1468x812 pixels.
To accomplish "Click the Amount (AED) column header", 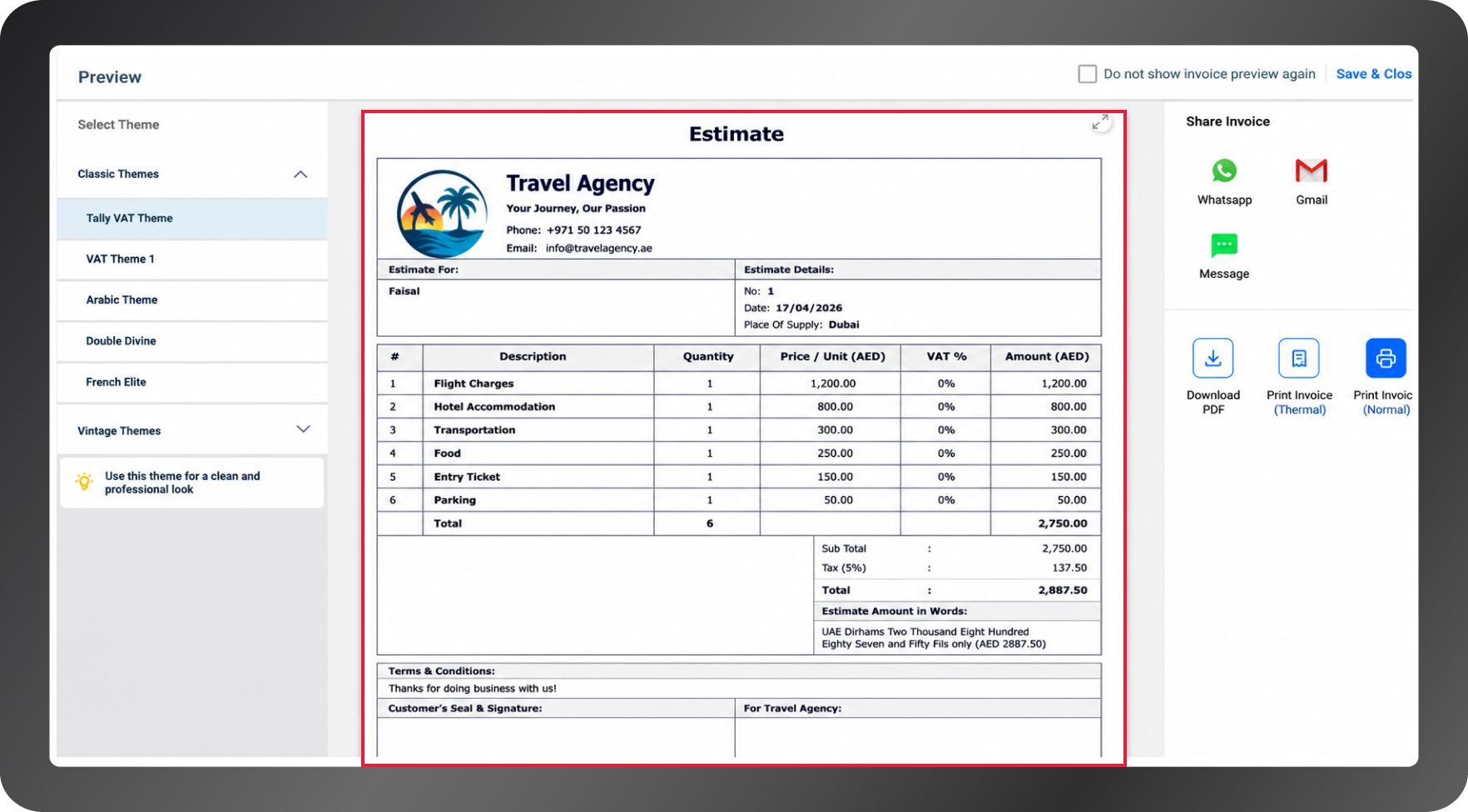I will pos(1047,356).
